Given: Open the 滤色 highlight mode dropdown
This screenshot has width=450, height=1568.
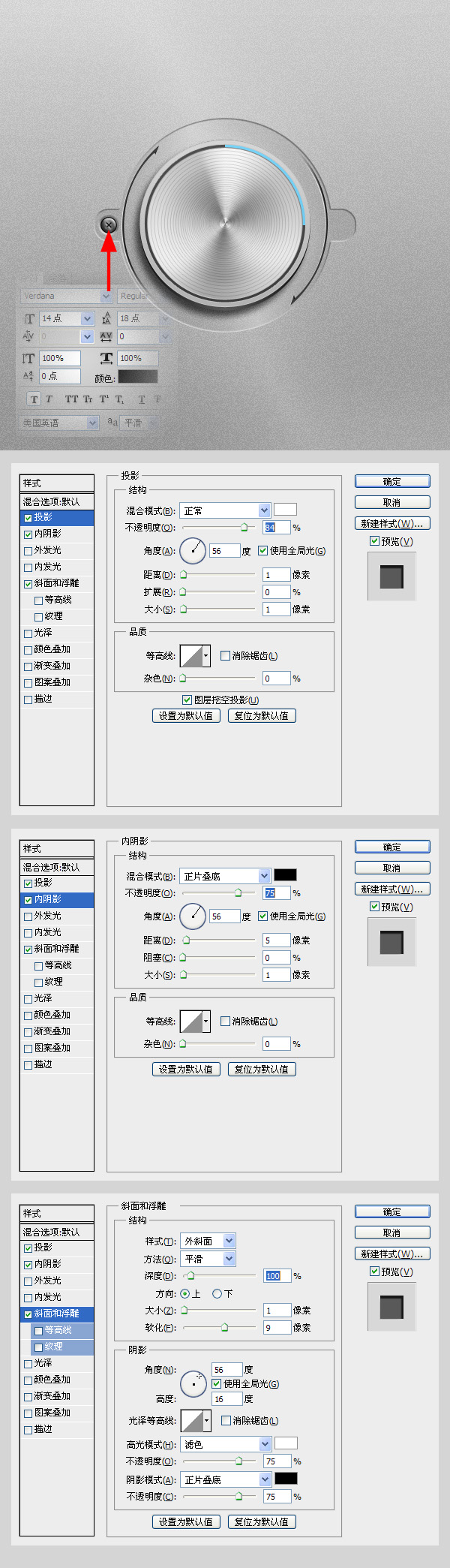Looking at the screenshot, I should [x=226, y=1443].
